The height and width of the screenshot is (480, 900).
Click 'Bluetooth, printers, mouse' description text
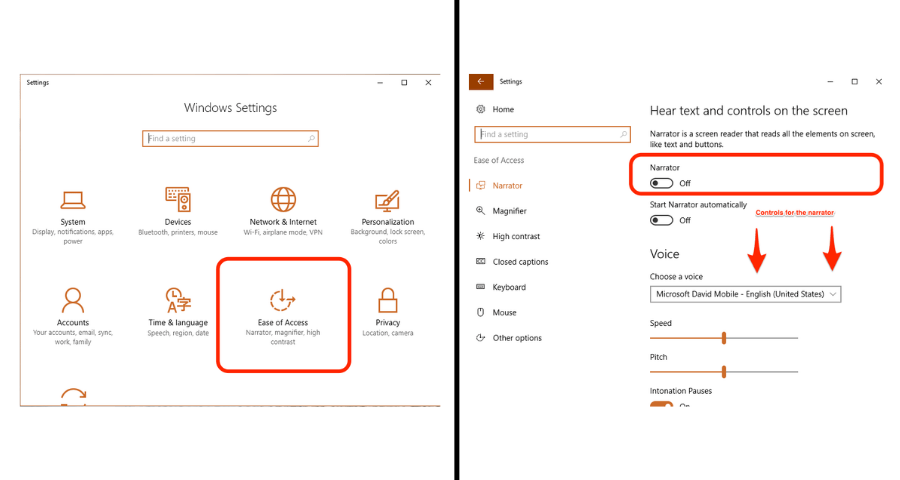coord(178,233)
